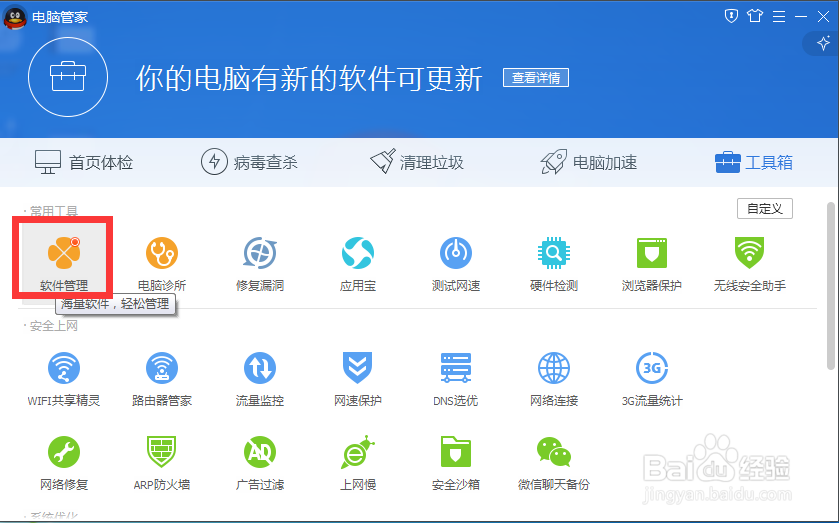Click the QQ penguin logo
This screenshot has width=839, height=523.
click(15, 17)
